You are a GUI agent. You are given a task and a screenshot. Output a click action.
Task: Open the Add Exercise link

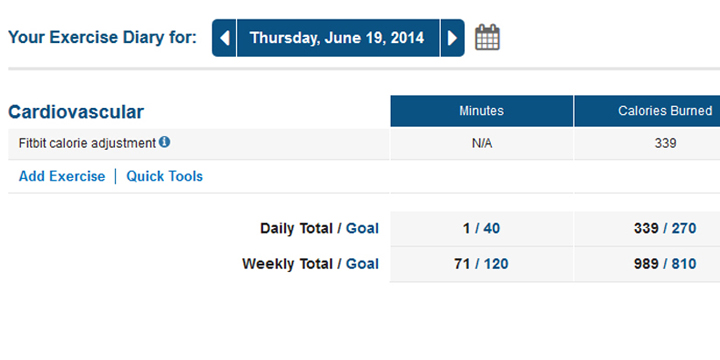click(x=62, y=176)
